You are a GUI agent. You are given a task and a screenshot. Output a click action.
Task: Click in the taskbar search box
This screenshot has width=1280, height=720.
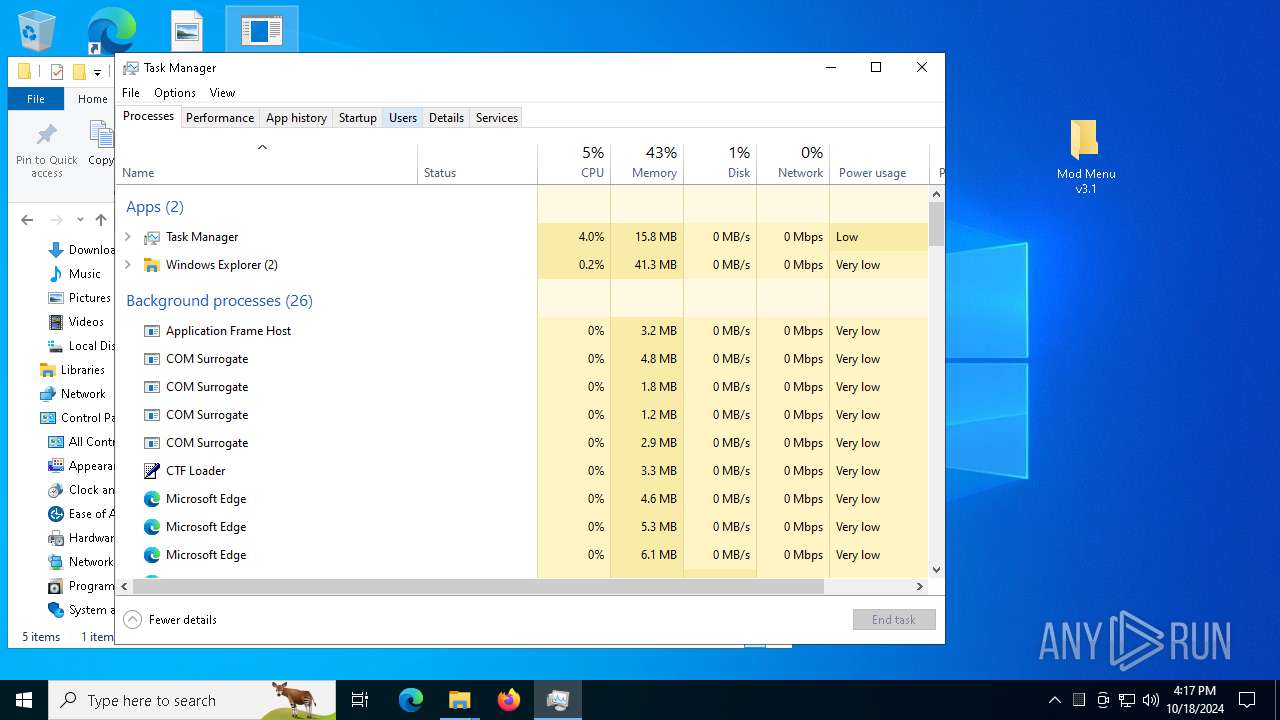click(192, 700)
